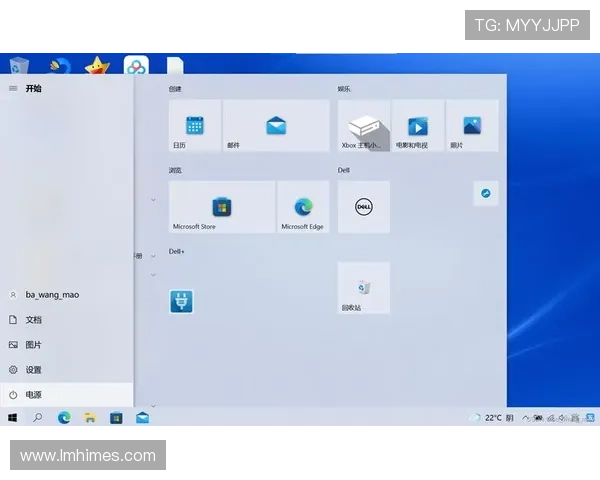Open taskbar search magnifier
Image resolution: width=600 pixels, height=480 pixels.
click(38, 418)
